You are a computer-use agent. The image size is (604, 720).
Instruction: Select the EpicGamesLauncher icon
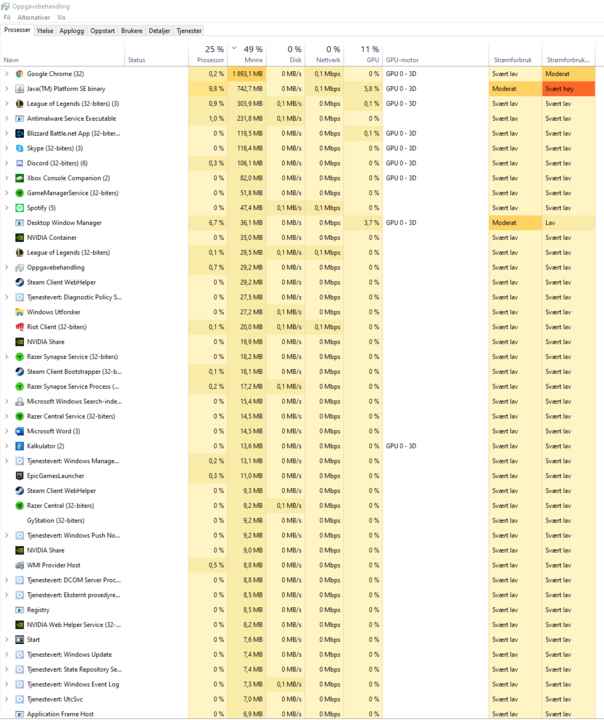(x=19, y=476)
